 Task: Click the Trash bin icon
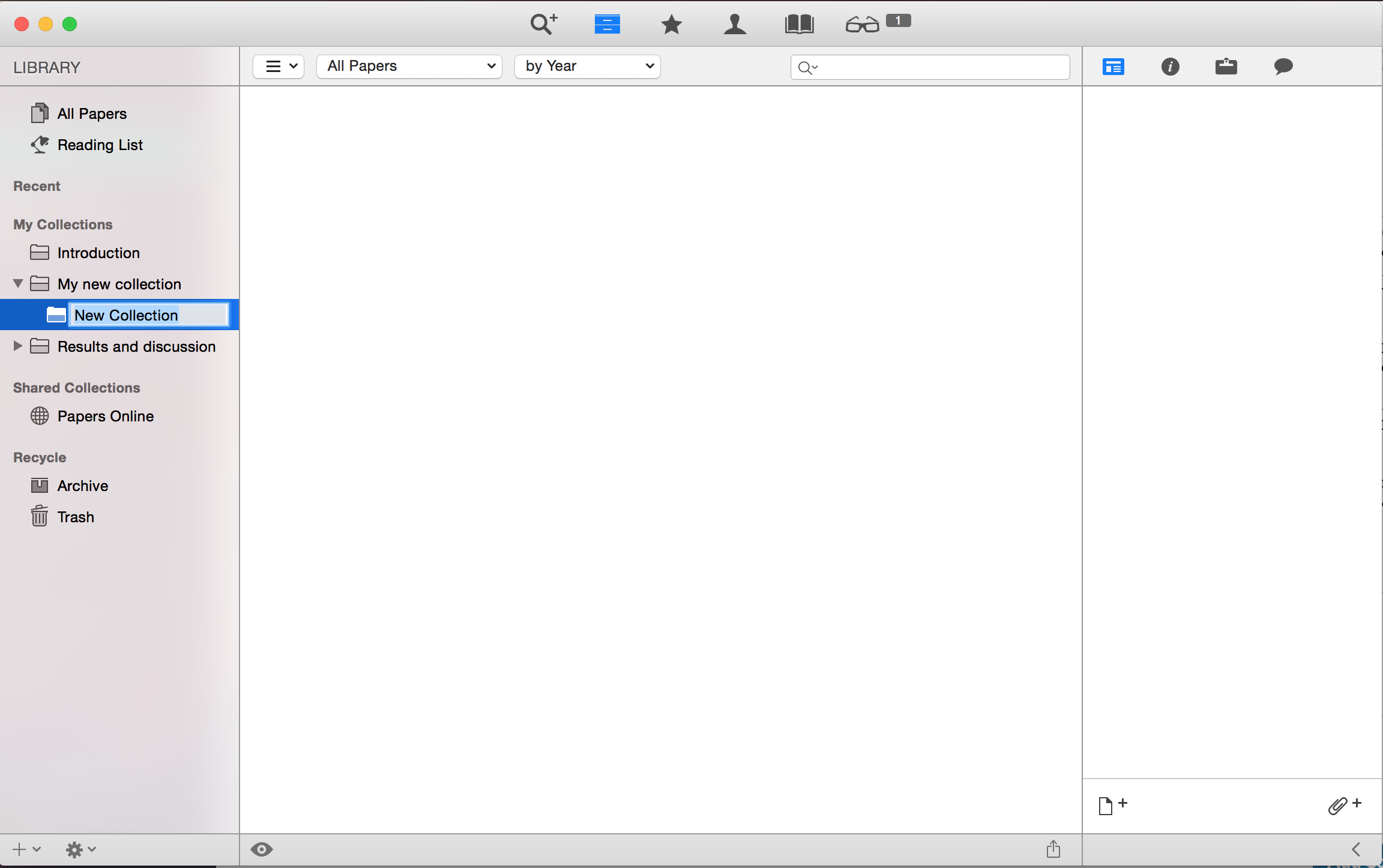[40, 516]
